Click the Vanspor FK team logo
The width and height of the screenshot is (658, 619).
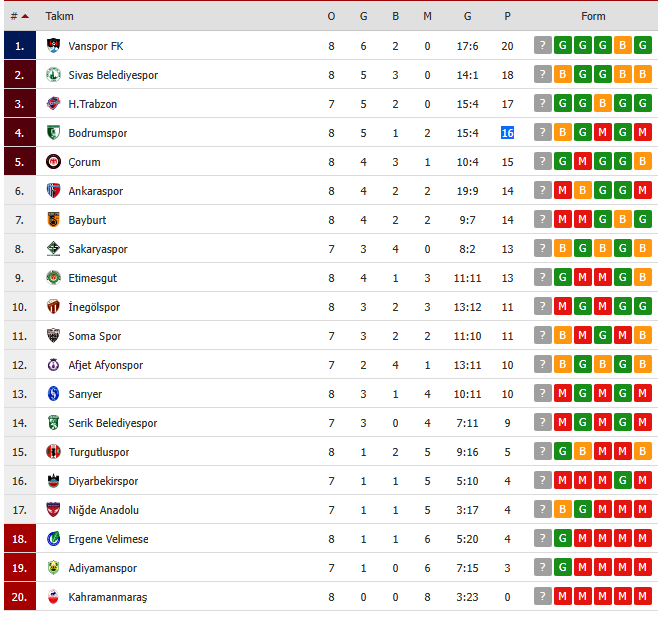pyautogui.click(x=54, y=46)
